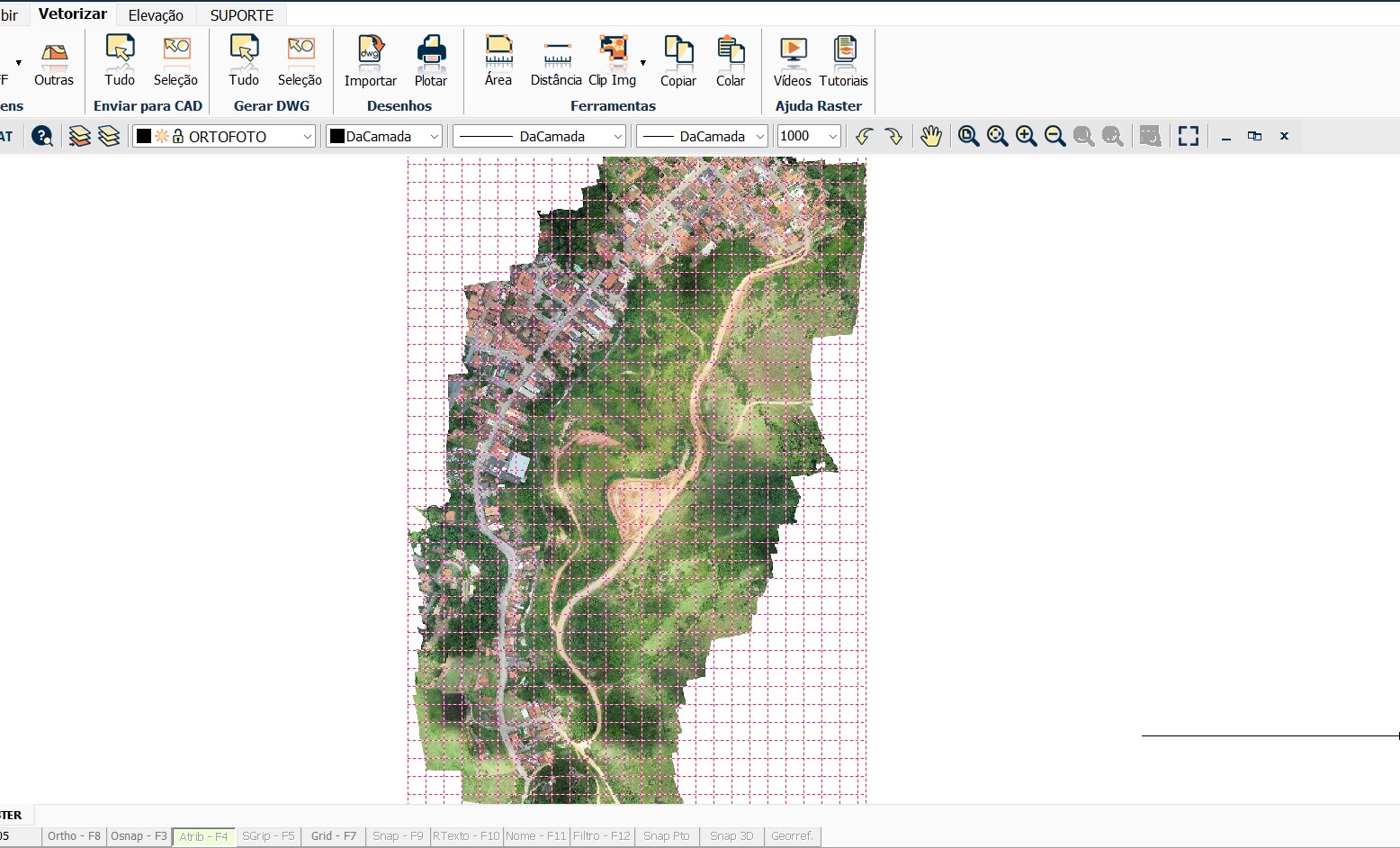Viewport: 1400px width, 848px height.
Task: Expand the Clip Img dropdown arrow
Action: coord(642,63)
